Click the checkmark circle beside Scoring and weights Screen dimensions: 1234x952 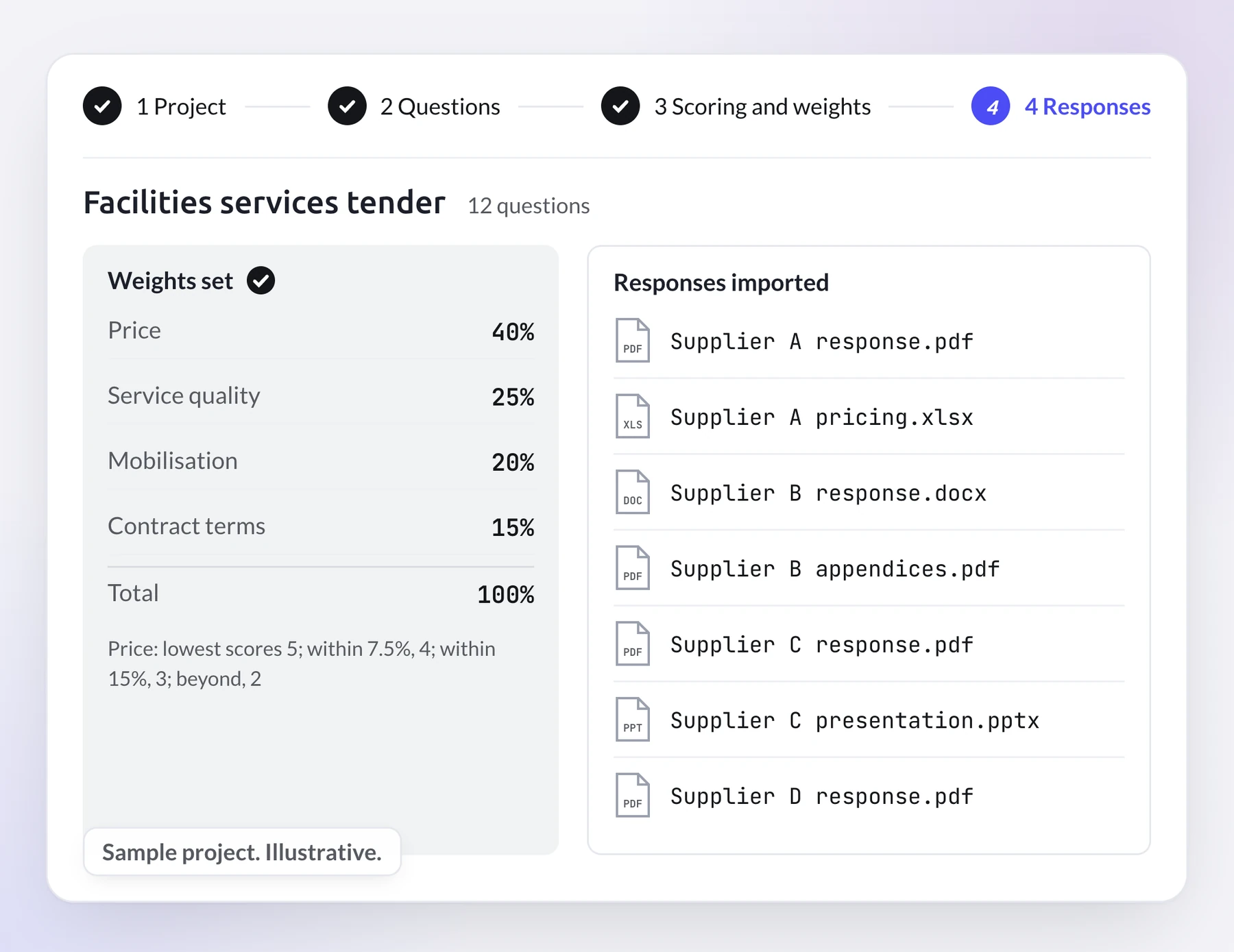(620, 106)
